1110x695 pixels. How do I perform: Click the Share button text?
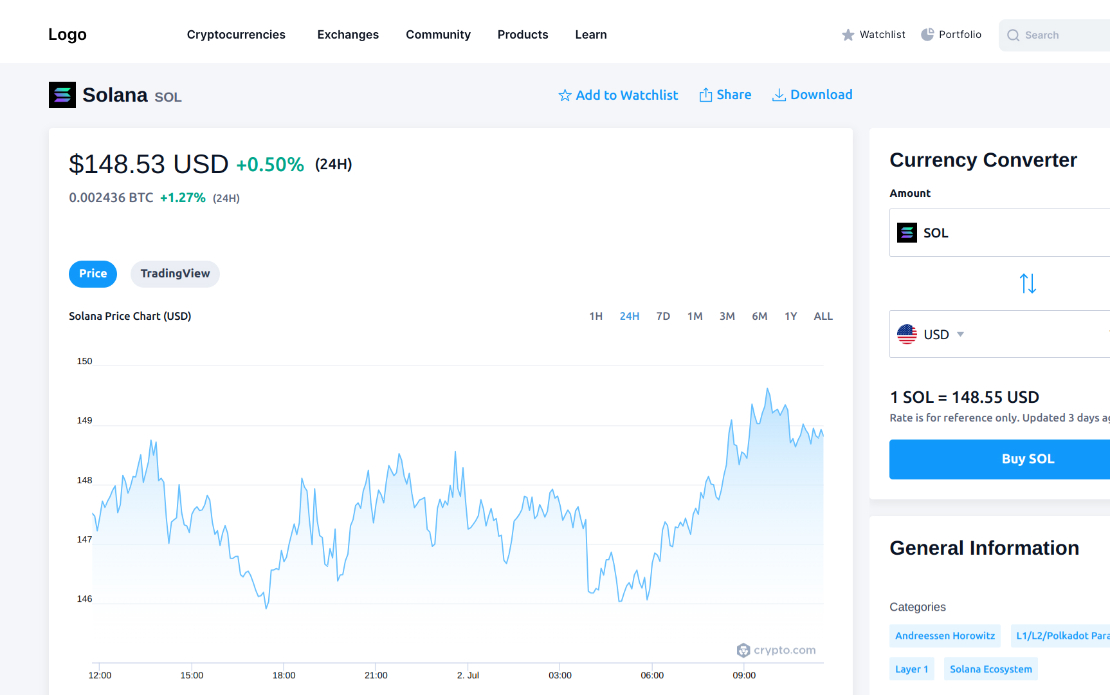tap(733, 95)
